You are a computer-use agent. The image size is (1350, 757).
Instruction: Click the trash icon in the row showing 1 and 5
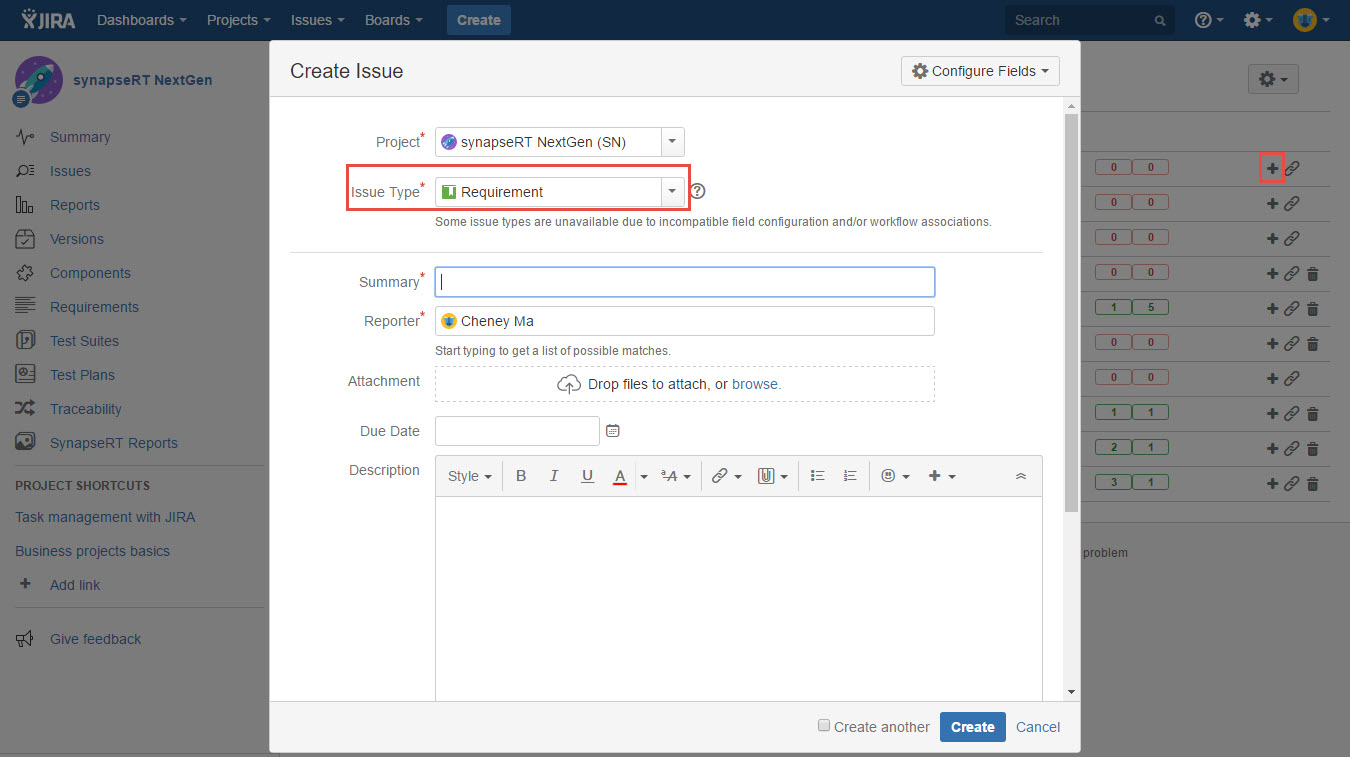pyautogui.click(x=1313, y=308)
